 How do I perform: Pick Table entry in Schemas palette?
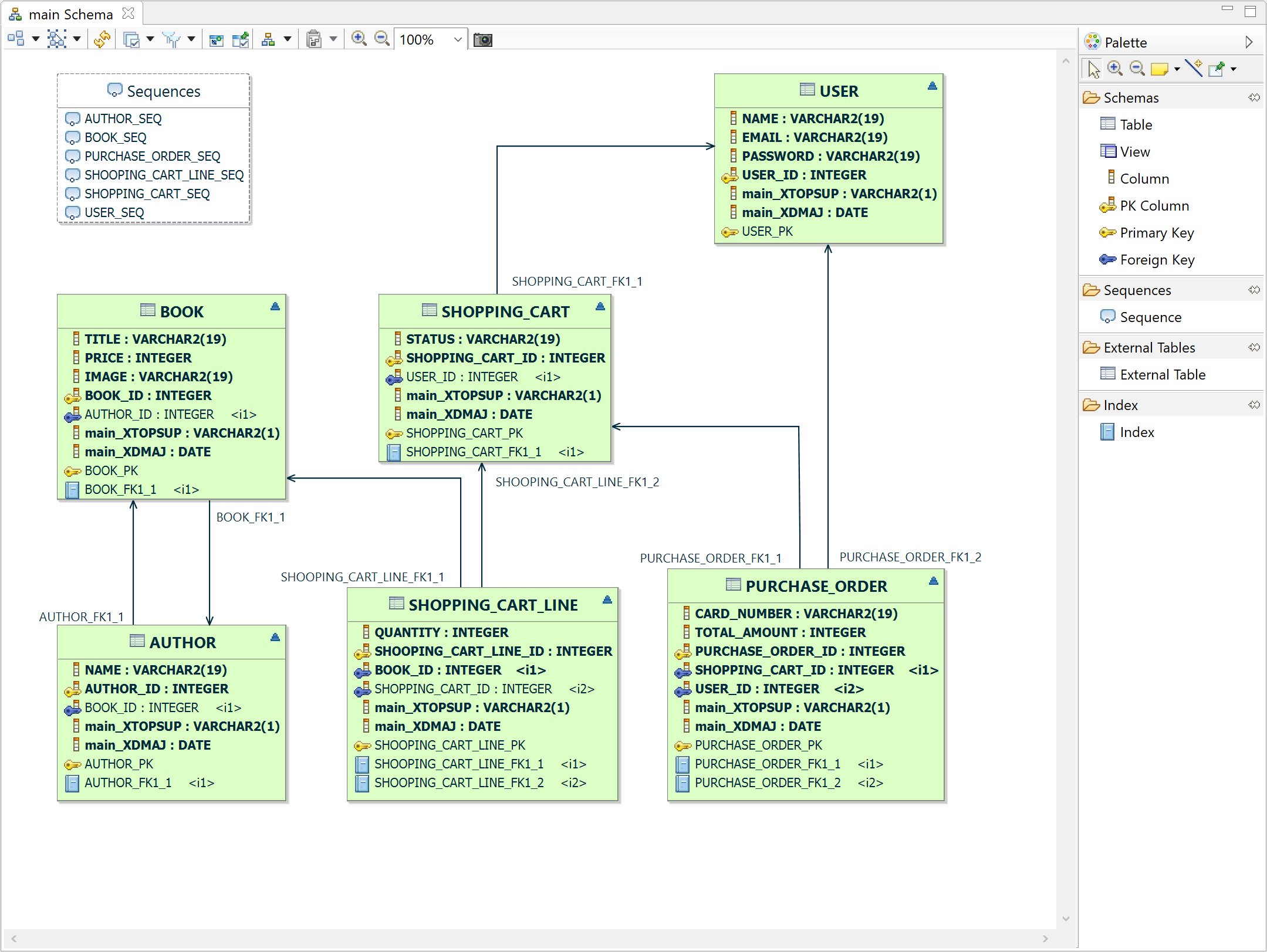click(1136, 125)
